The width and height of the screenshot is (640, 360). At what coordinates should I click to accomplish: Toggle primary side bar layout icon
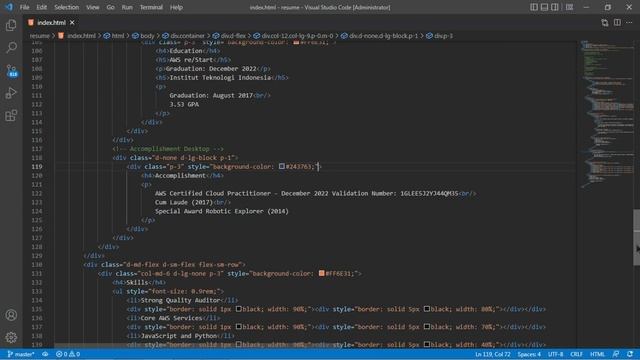(534, 7)
